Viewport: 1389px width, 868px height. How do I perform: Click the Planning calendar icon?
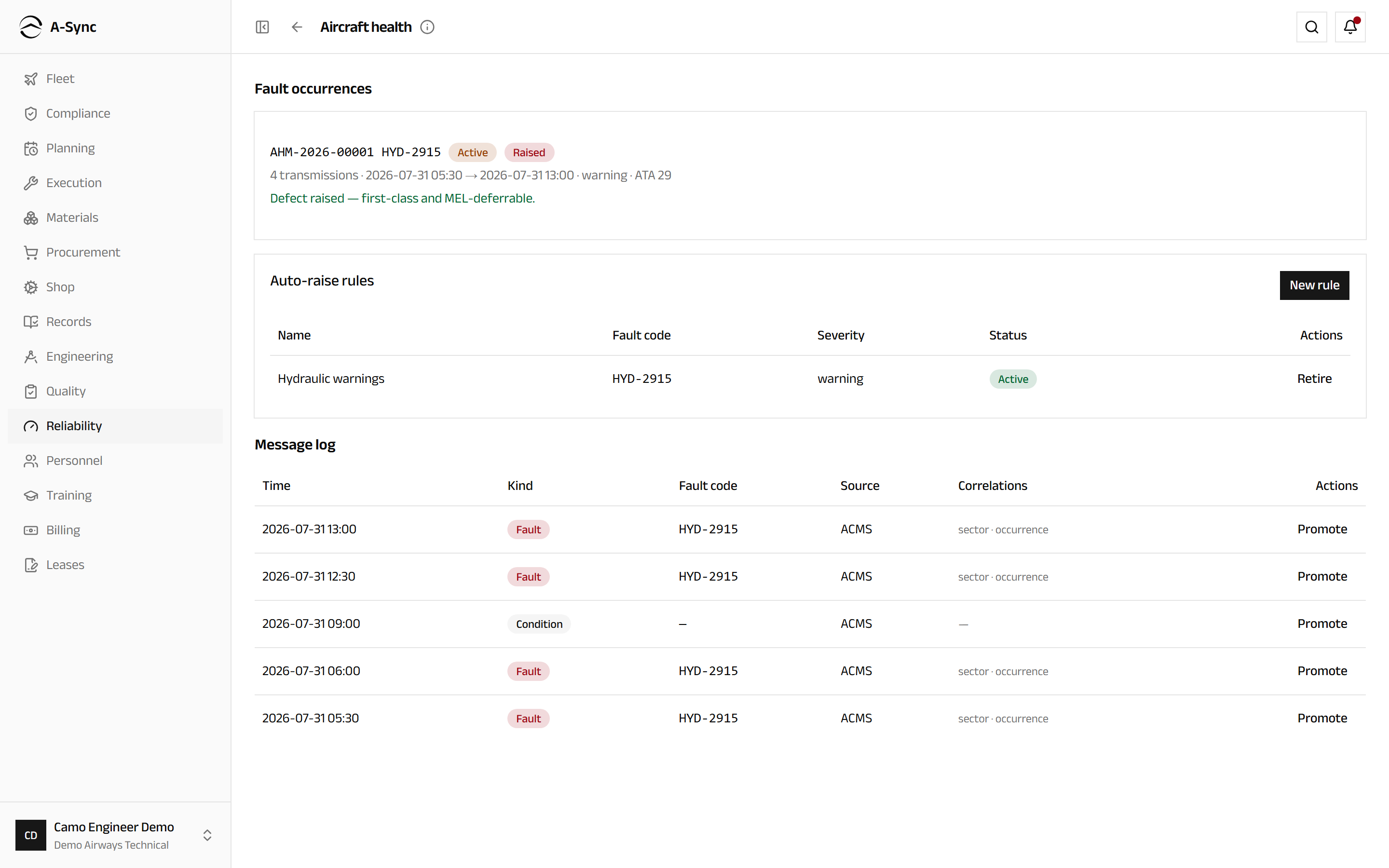31,148
